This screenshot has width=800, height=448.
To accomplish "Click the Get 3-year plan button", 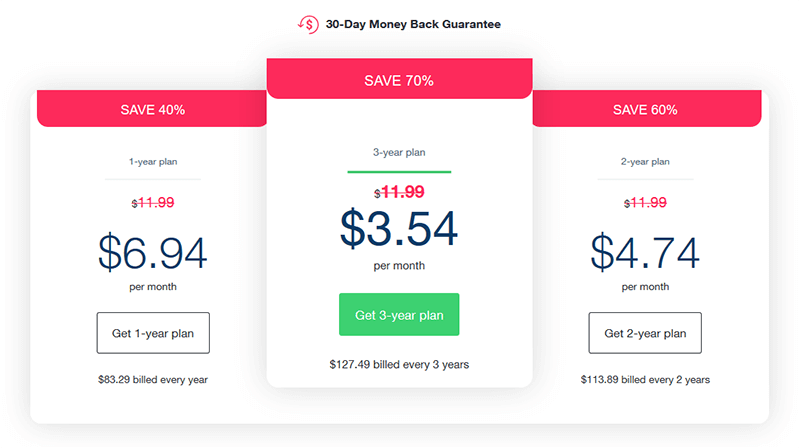I will pyautogui.click(x=399, y=314).
